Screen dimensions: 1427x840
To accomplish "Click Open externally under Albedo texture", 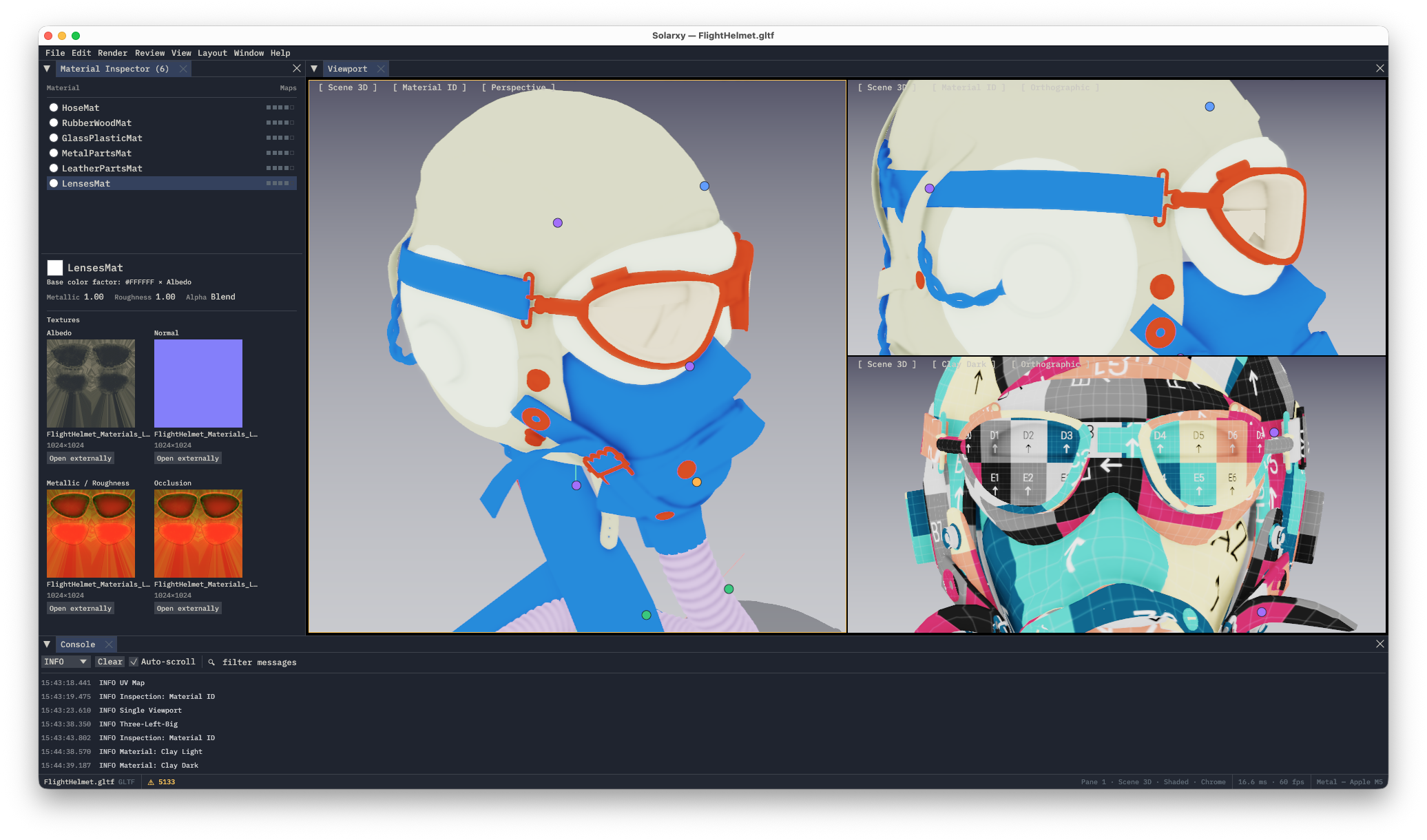I will click(x=80, y=459).
